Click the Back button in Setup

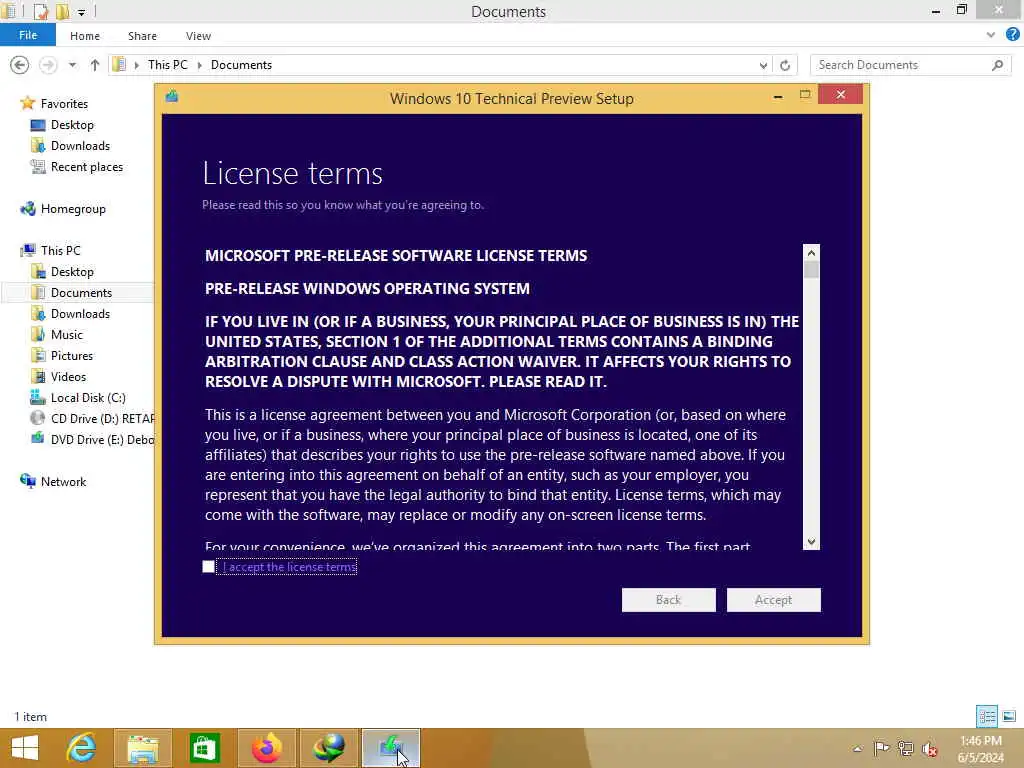tap(668, 600)
